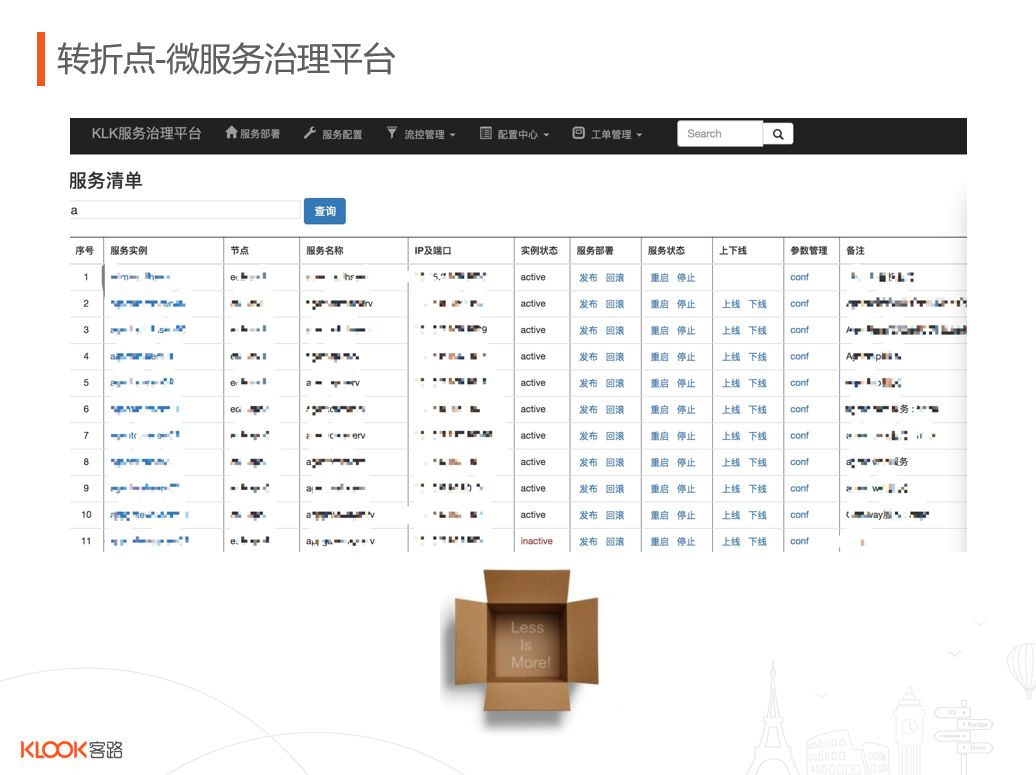Open 服务部署 home icon menu item
Screen dimensions: 1036x775
(252, 133)
